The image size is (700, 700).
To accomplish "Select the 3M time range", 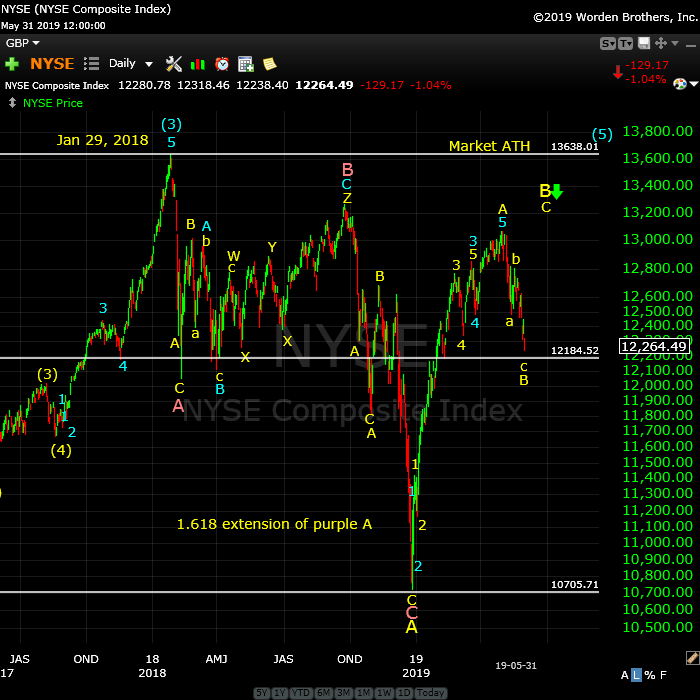I will [x=344, y=693].
